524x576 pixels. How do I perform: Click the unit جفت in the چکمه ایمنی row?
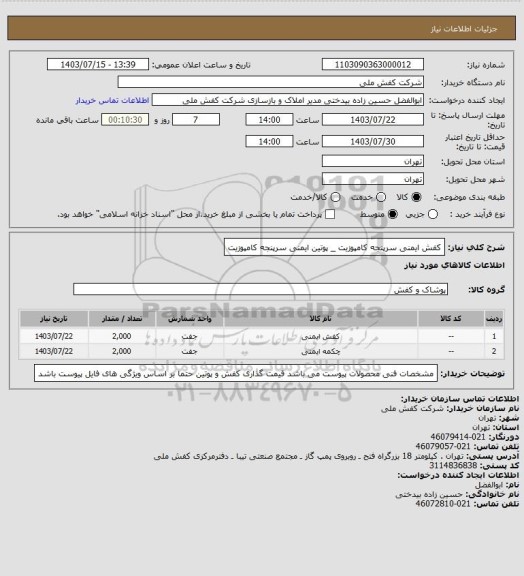coord(190,351)
